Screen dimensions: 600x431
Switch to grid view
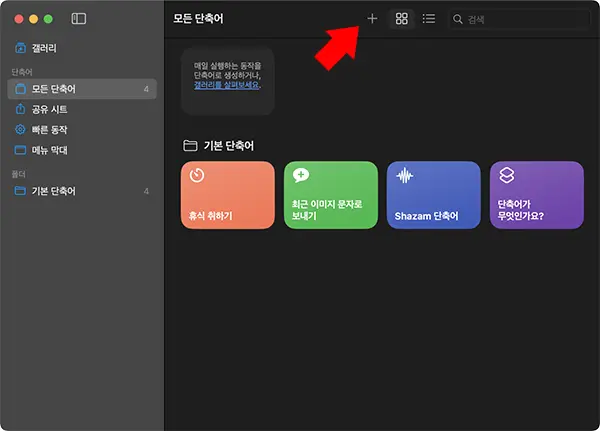401,18
